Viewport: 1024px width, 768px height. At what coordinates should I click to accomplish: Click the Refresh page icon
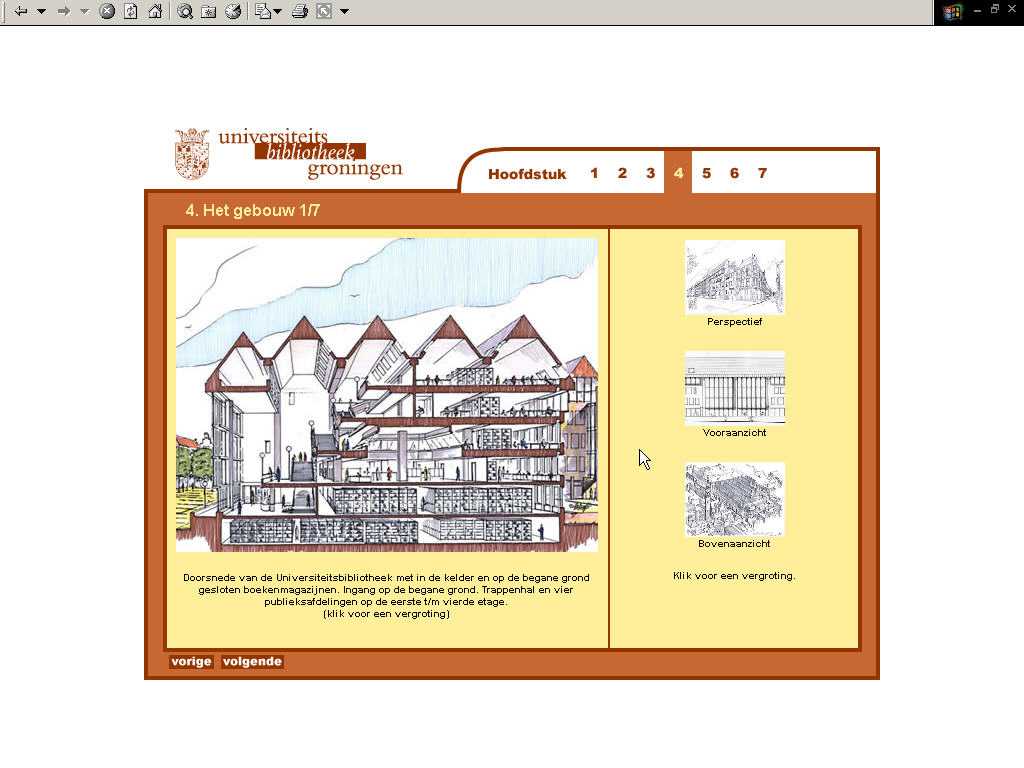[131, 11]
